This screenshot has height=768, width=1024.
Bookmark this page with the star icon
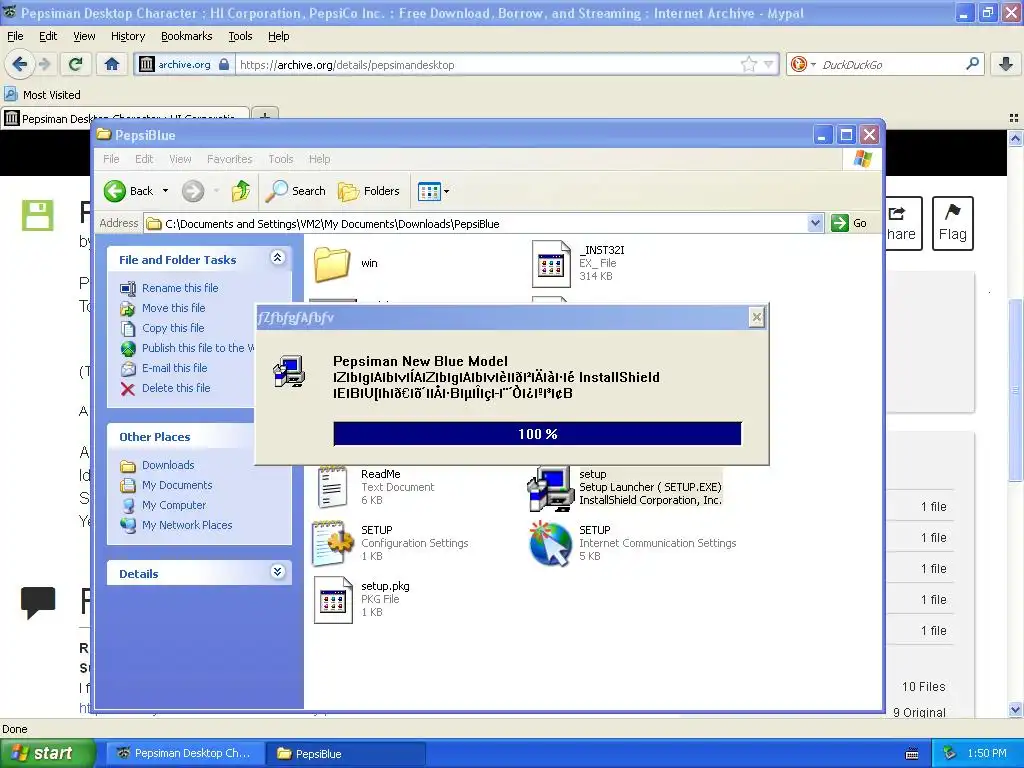click(748, 64)
